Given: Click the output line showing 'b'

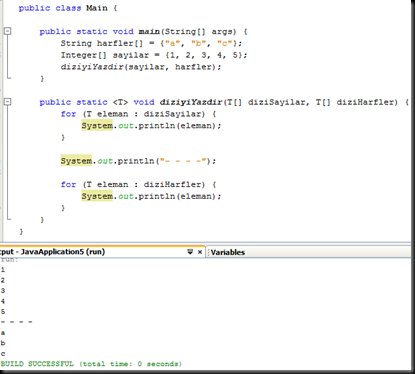Looking at the screenshot, I should click(x=3, y=343).
